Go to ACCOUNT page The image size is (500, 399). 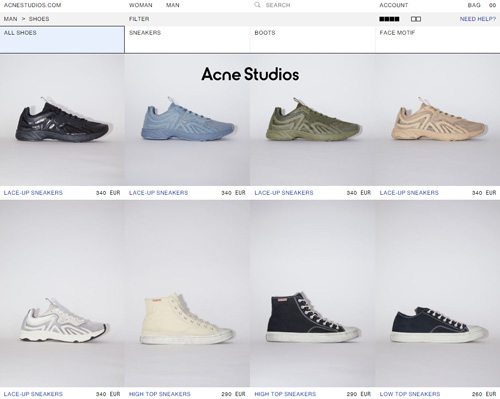pyautogui.click(x=393, y=5)
